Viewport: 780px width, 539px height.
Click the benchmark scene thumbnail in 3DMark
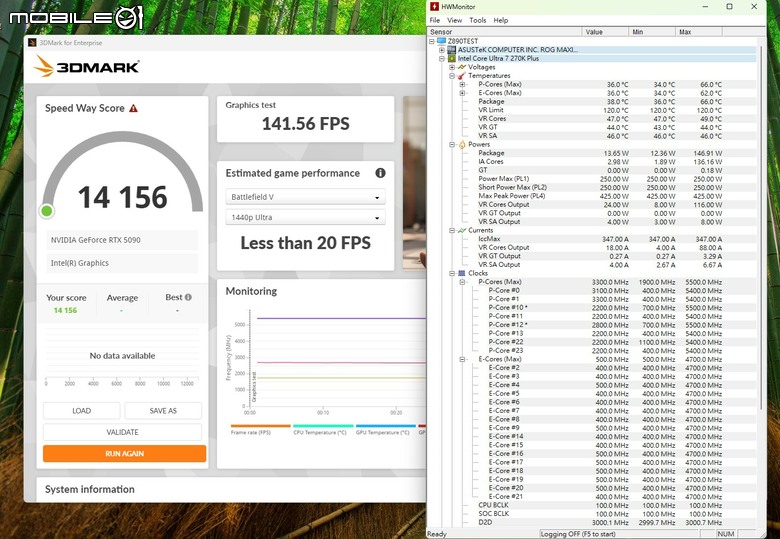tap(414, 183)
